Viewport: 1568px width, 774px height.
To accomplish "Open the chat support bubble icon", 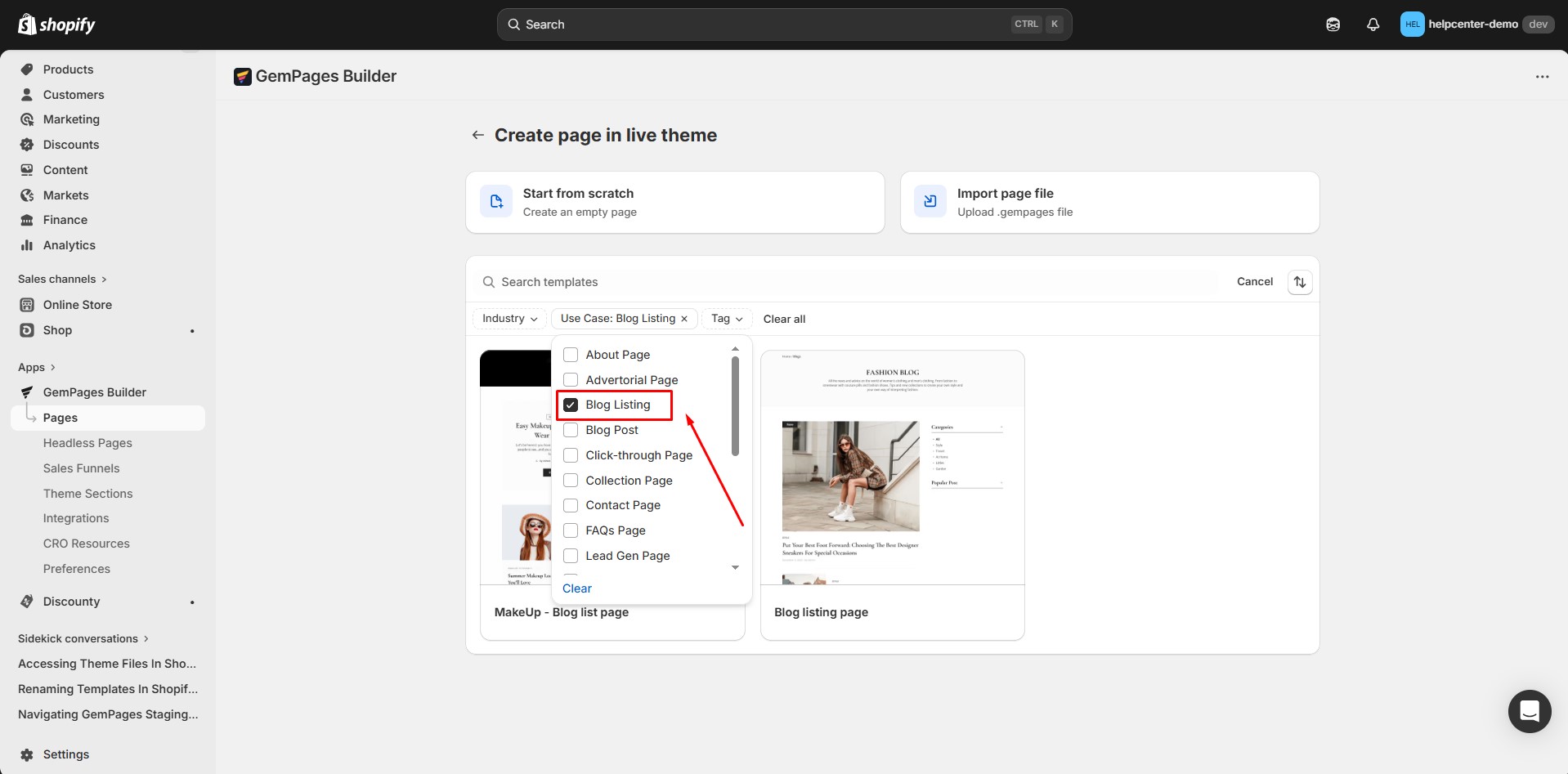I will (x=1529, y=711).
